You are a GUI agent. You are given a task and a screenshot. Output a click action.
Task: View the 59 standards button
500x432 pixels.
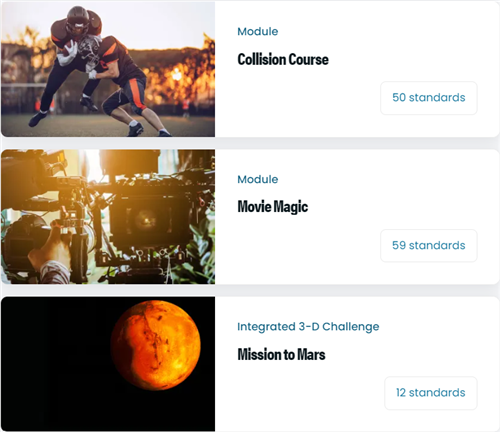(x=429, y=246)
